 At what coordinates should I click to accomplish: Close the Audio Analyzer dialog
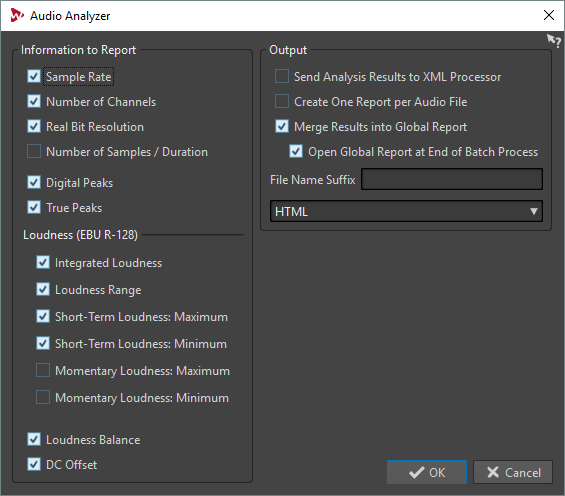tap(549, 15)
